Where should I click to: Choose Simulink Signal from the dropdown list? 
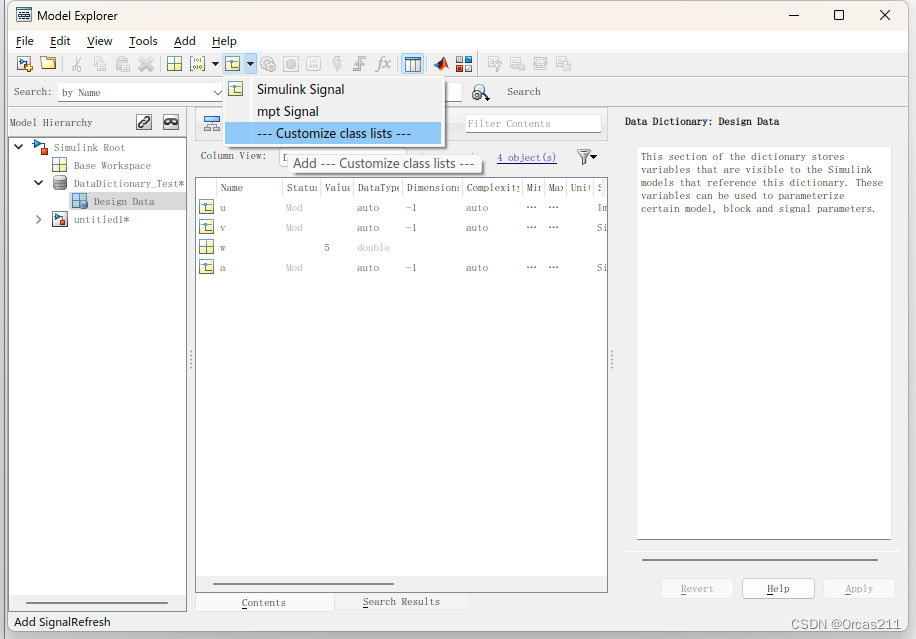(x=333, y=89)
